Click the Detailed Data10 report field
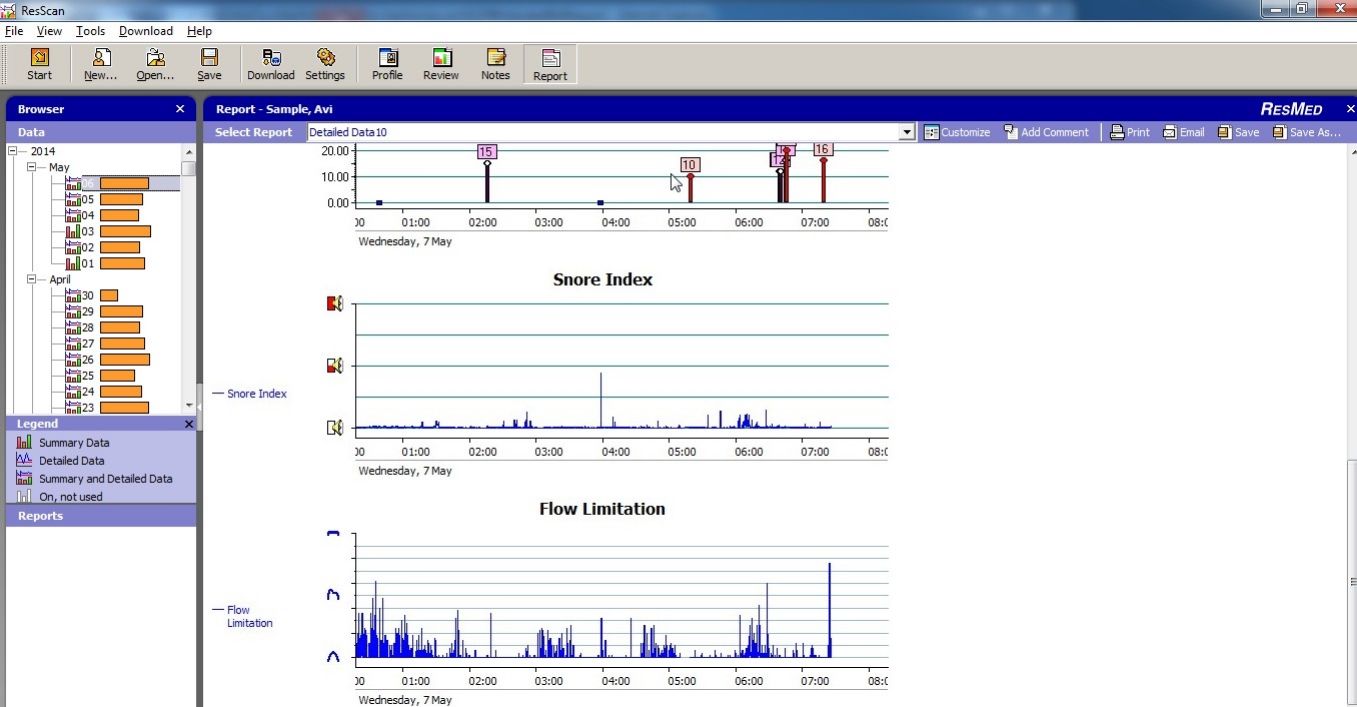Image resolution: width=1357 pixels, height=707 pixels. click(x=603, y=132)
